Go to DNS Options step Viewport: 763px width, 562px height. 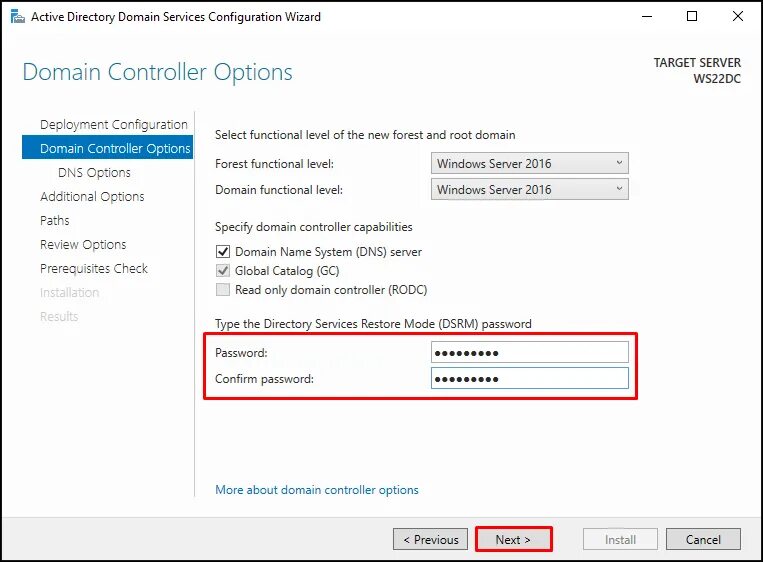click(x=94, y=173)
